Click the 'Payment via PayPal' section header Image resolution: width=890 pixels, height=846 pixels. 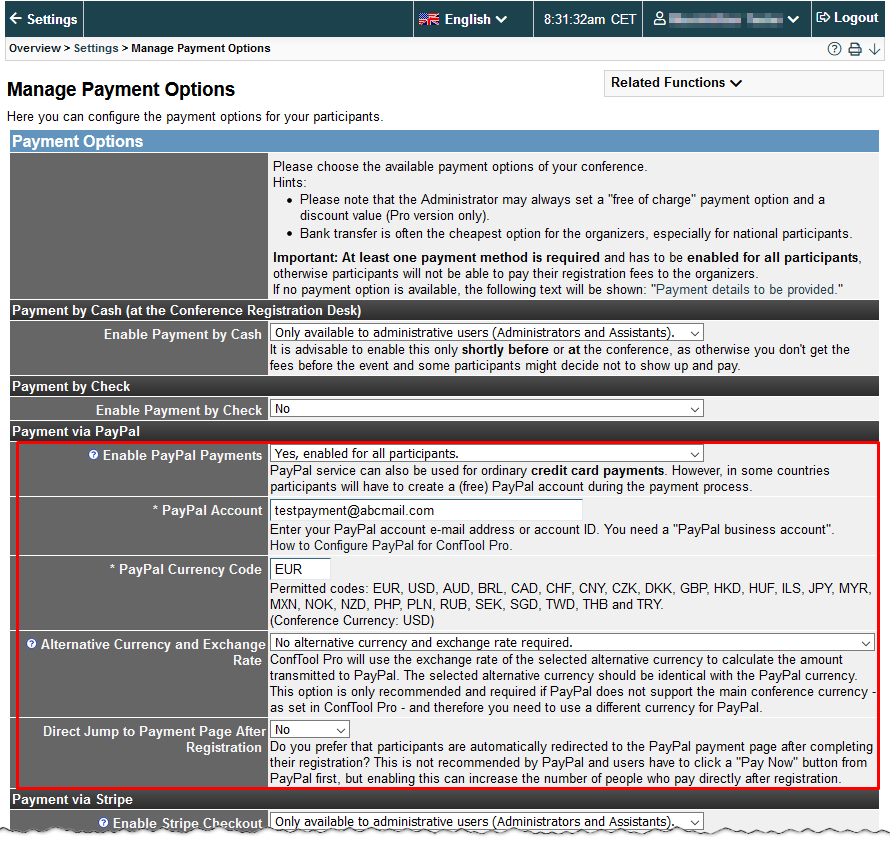coord(444,432)
